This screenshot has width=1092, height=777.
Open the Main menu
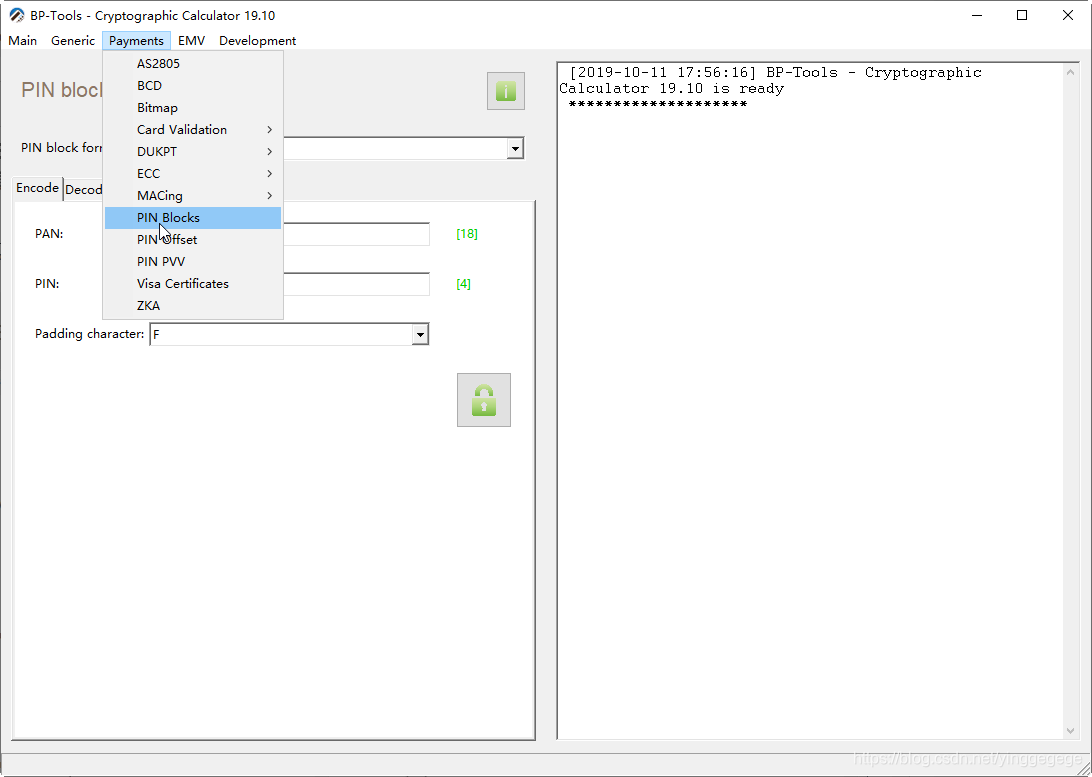point(22,40)
